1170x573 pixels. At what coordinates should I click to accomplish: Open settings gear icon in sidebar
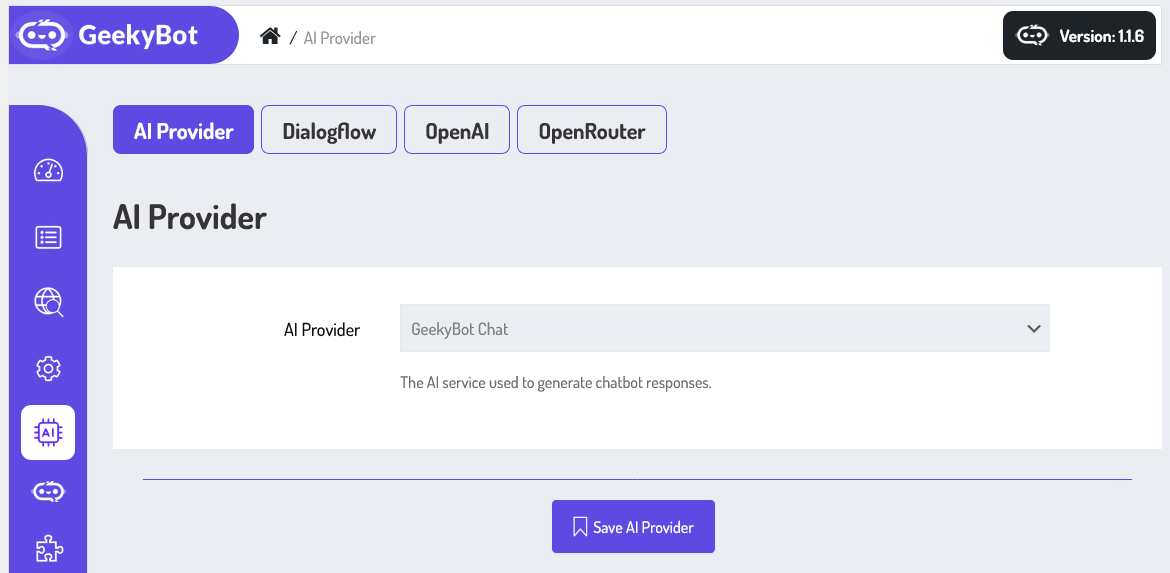pyautogui.click(x=49, y=368)
